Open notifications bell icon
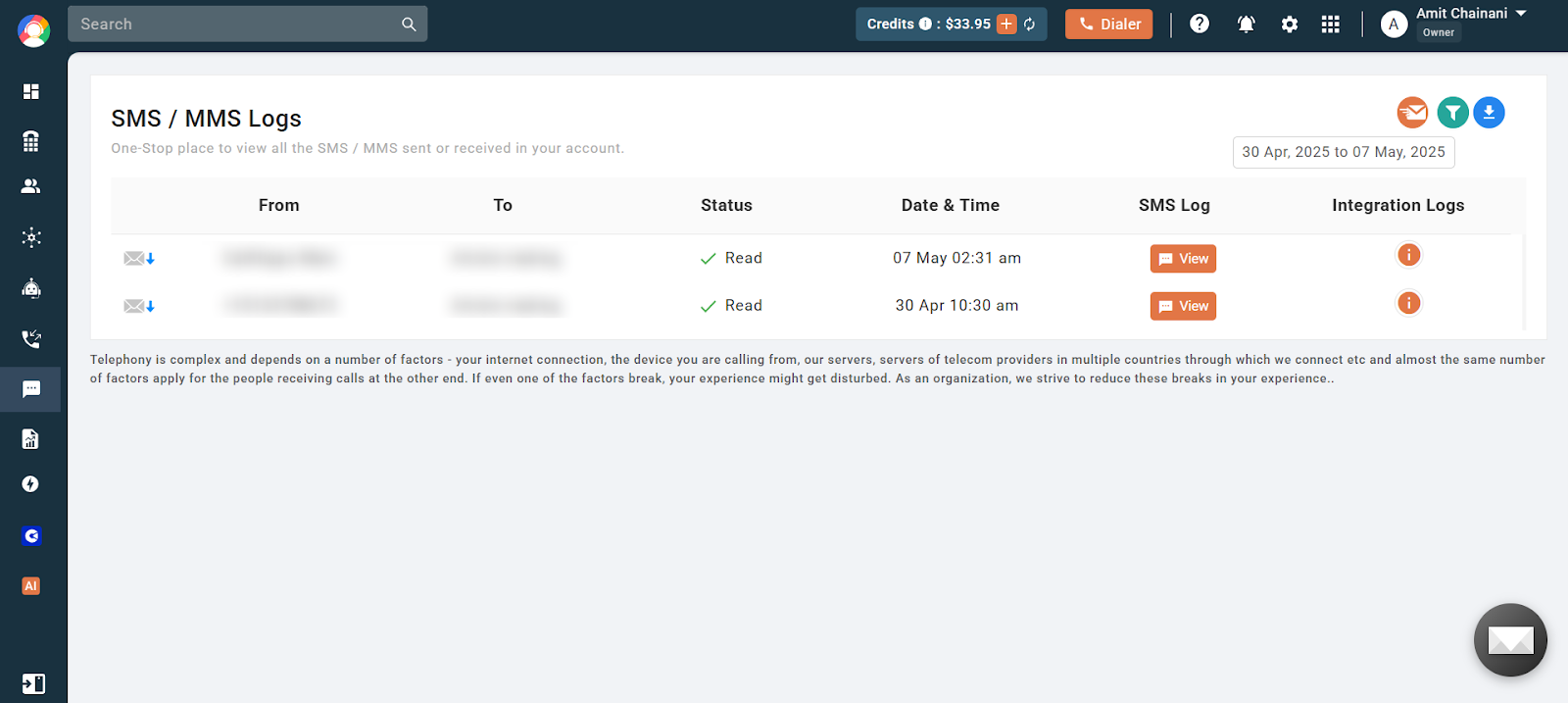 pos(1247,25)
